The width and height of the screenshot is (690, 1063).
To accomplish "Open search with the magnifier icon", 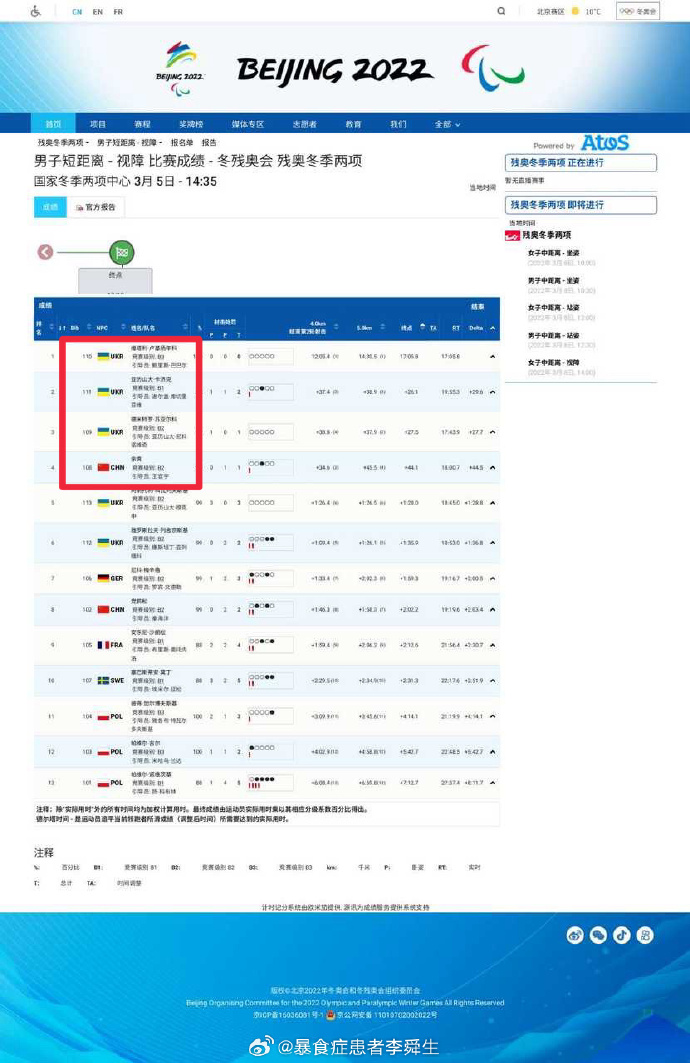I will (501, 11).
